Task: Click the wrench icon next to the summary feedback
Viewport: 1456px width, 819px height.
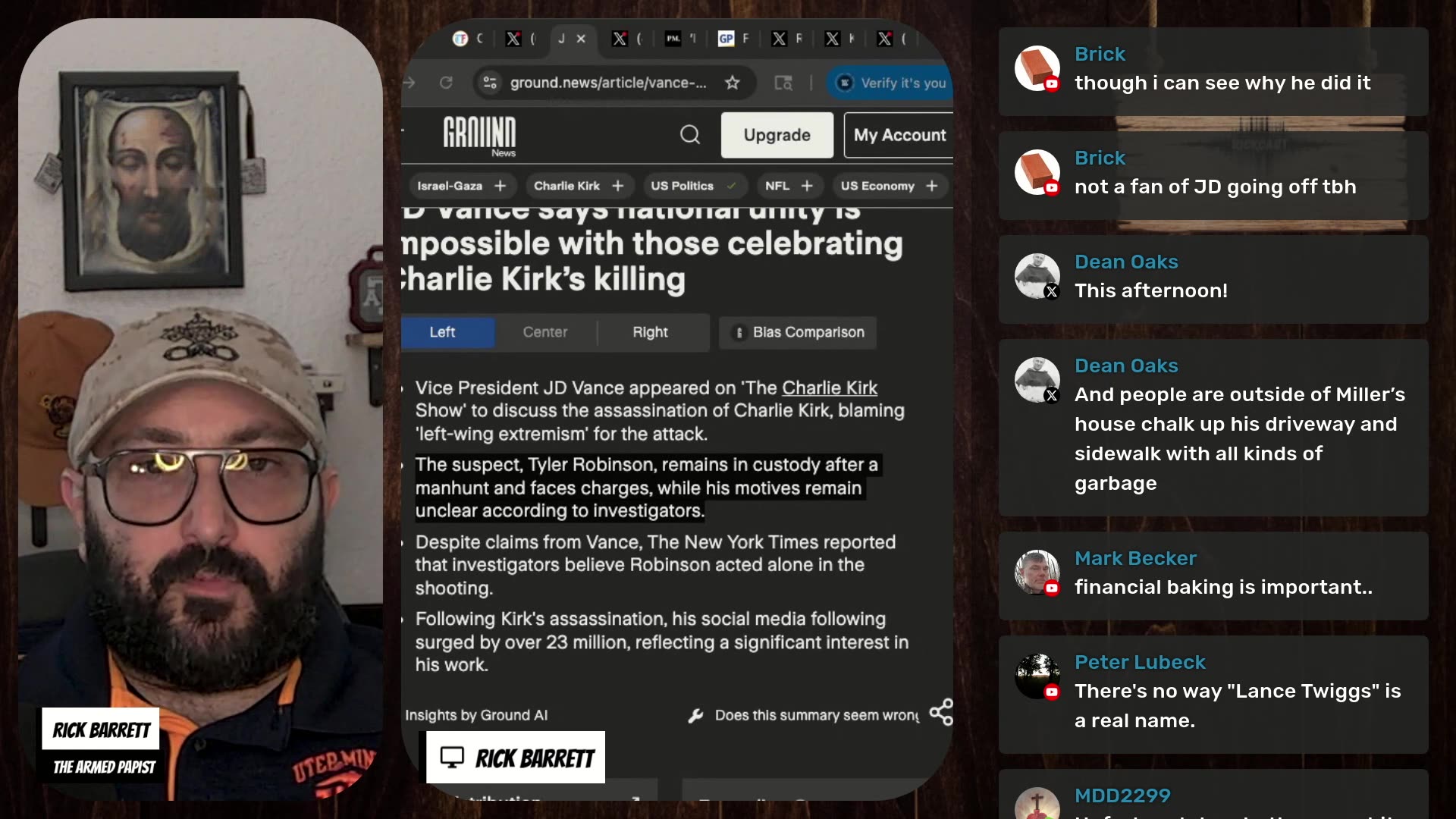Action: (695, 716)
